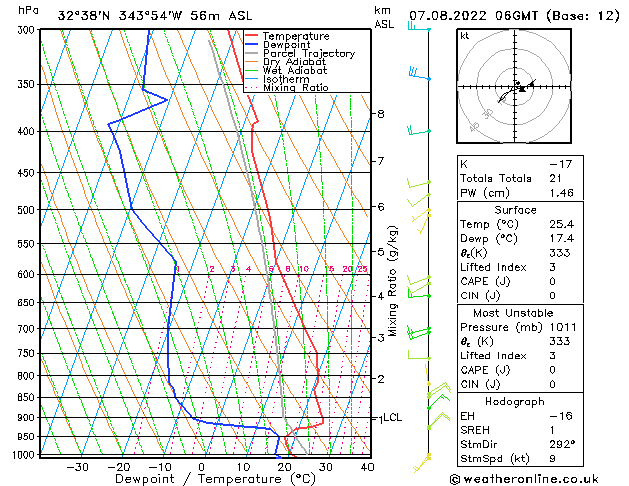Click the PW (cm) value 1.46
Screen dimensions: 629x486
pos(561,193)
